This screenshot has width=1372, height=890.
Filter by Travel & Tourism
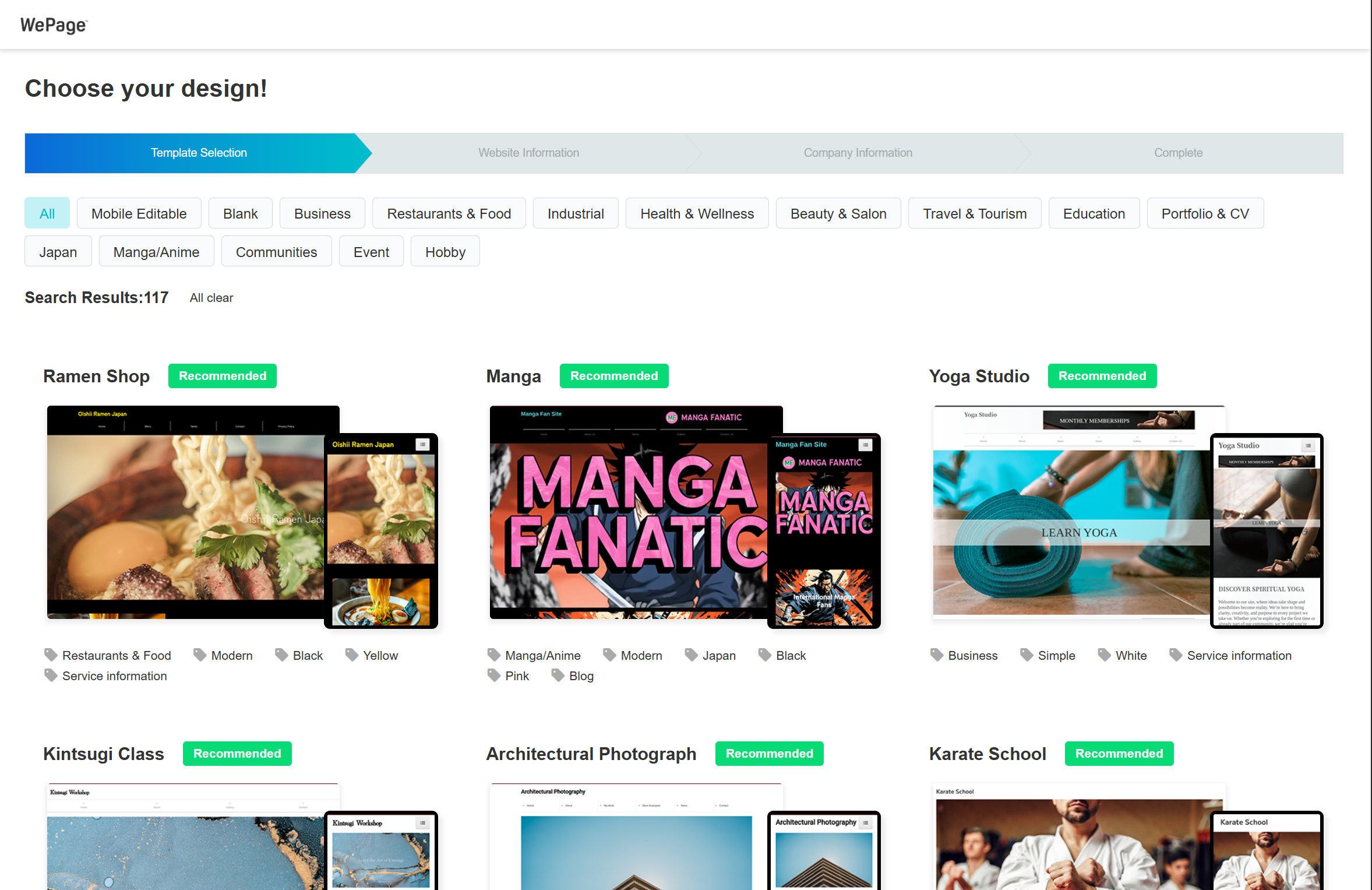[x=975, y=213]
